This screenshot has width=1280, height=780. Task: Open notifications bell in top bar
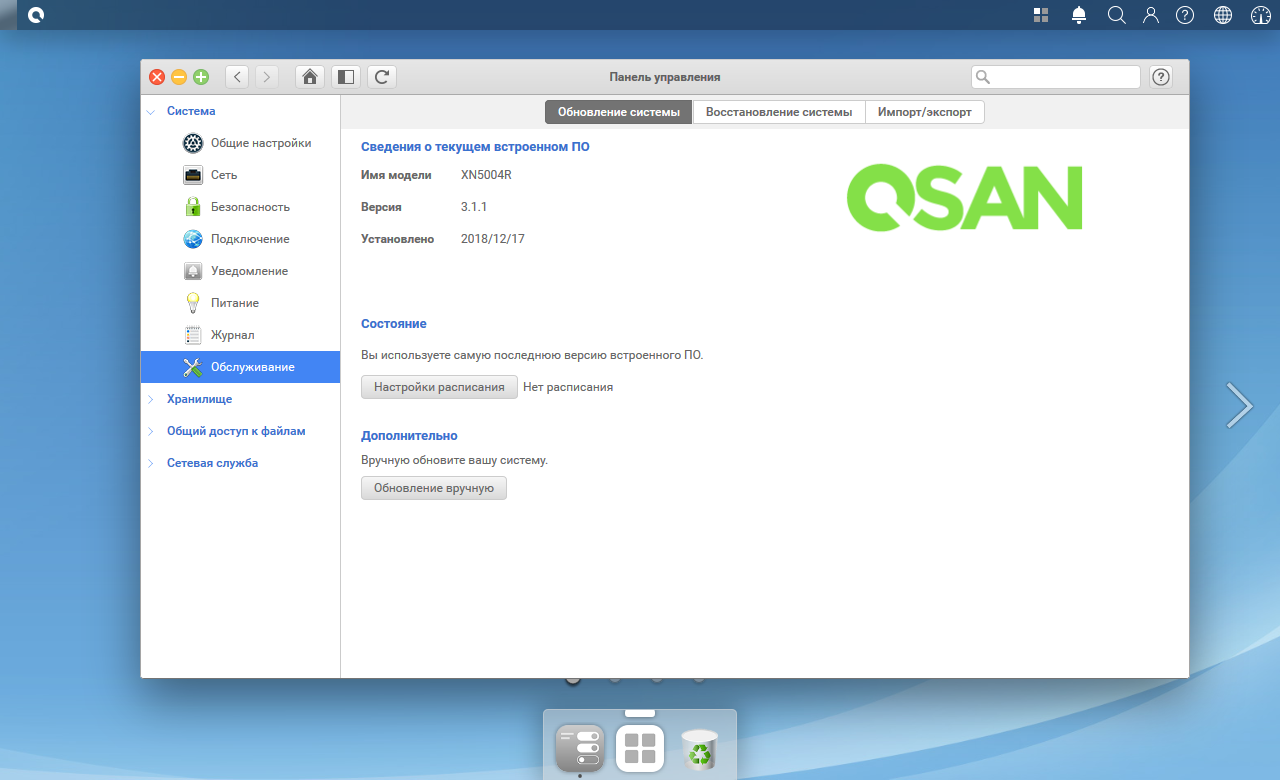point(1079,15)
